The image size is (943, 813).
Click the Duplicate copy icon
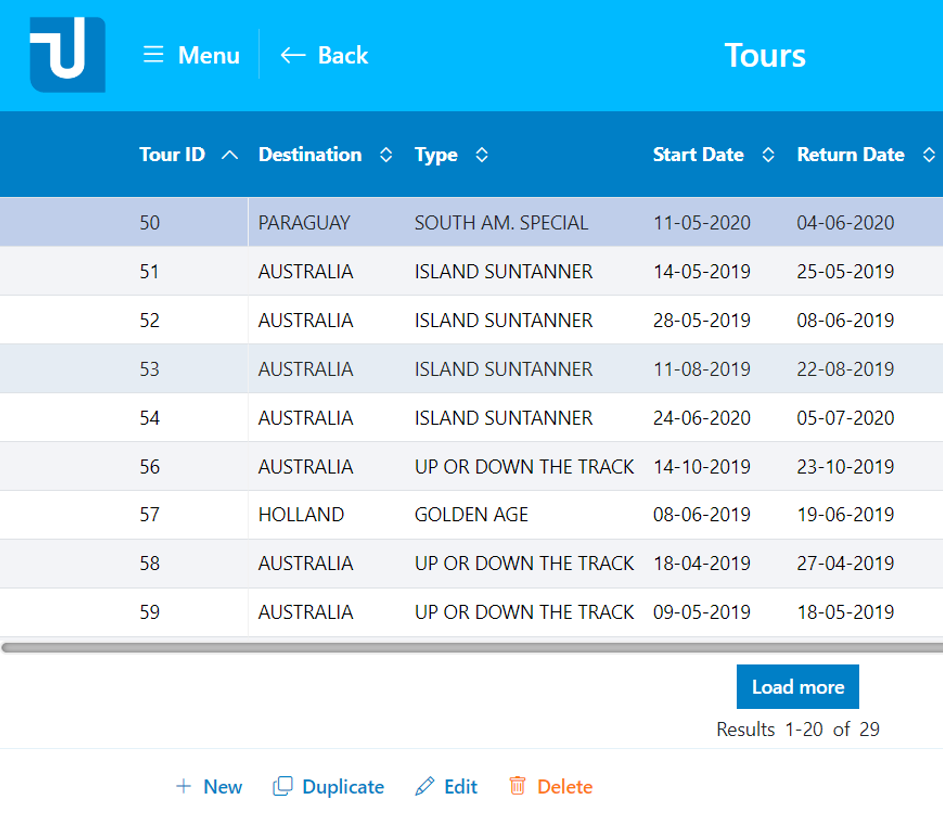(282, 787)
